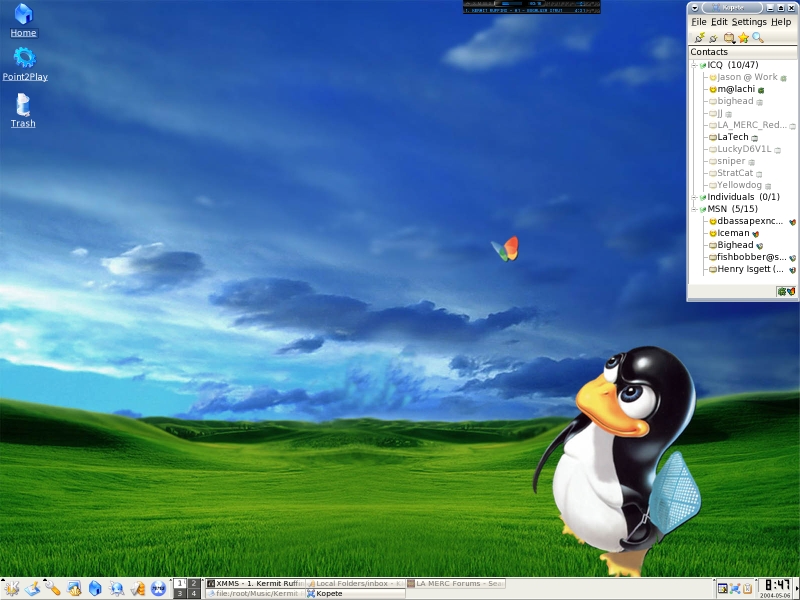This screenshot has width=800, height=600.
Task: Activate file:/root/Music/Kermit taskbar entry
Action: pyautogui.click(x=255, y=593)
